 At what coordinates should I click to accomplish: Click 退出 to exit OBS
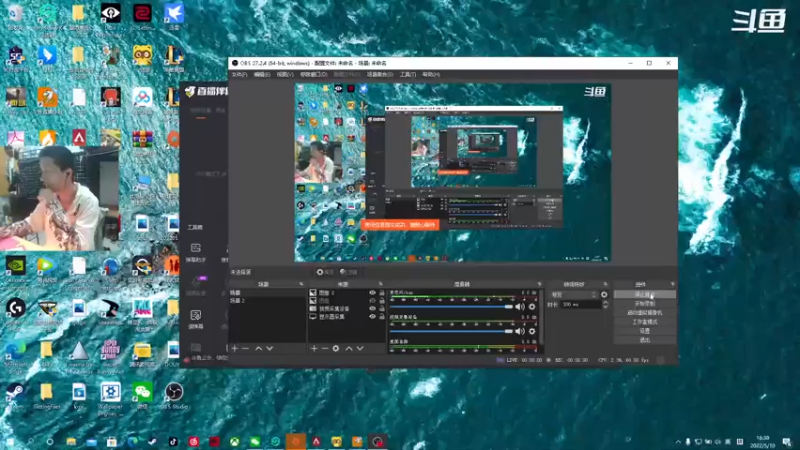(645, 340)
